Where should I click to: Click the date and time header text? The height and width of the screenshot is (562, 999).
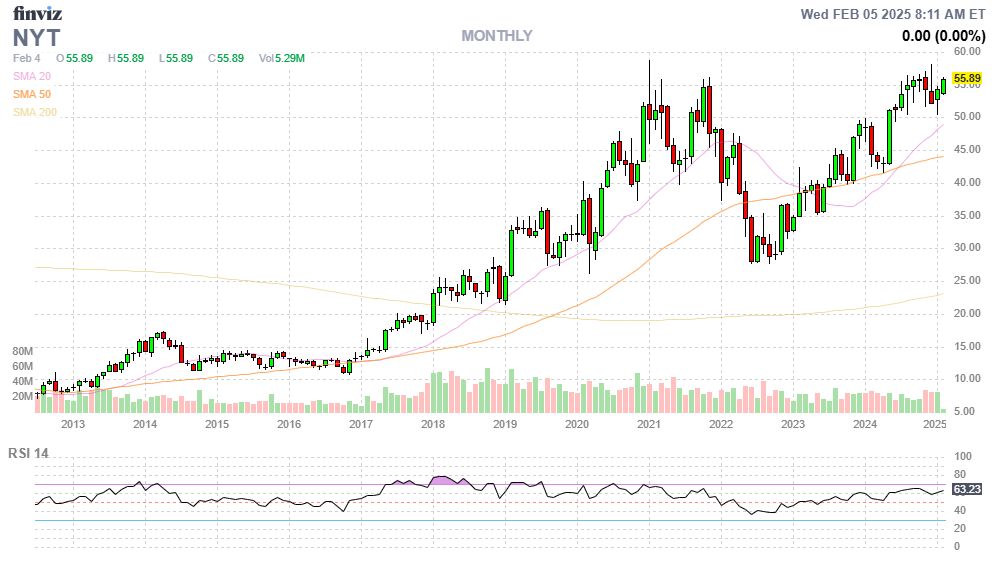point(894,14)
